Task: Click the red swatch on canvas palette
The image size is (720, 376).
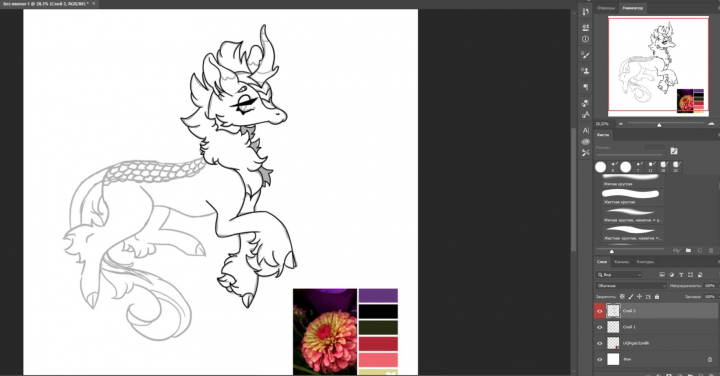Action: 378,343
